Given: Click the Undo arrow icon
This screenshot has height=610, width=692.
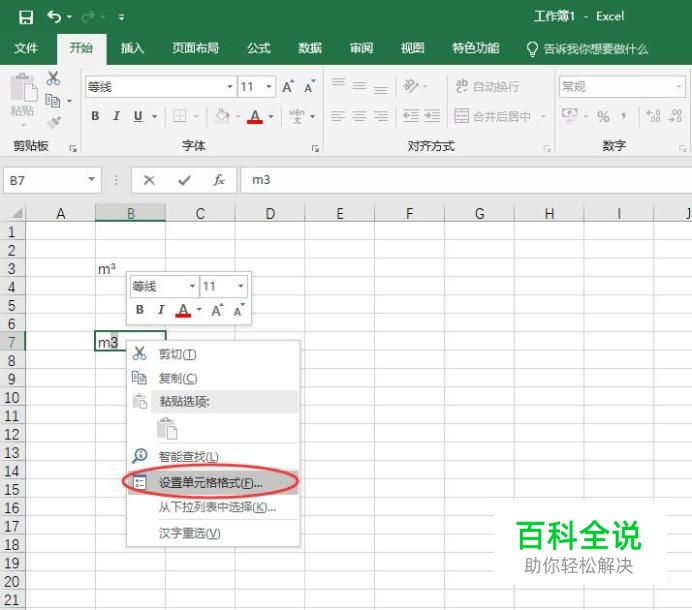Looking at the screenshot, I should pyautogui.click(x=54, y=17).
